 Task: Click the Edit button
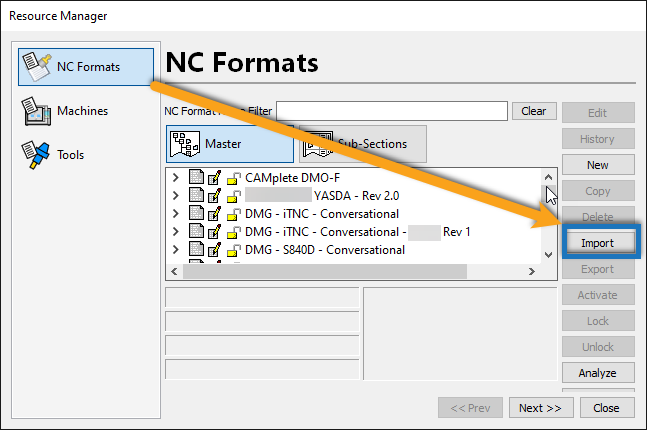click(598, 113)
